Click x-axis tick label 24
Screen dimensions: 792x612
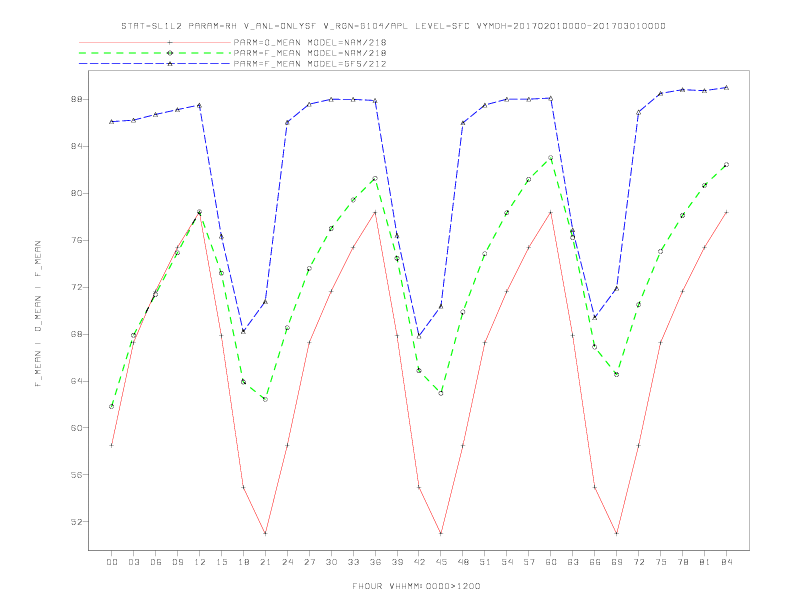[x=287, y=562]
